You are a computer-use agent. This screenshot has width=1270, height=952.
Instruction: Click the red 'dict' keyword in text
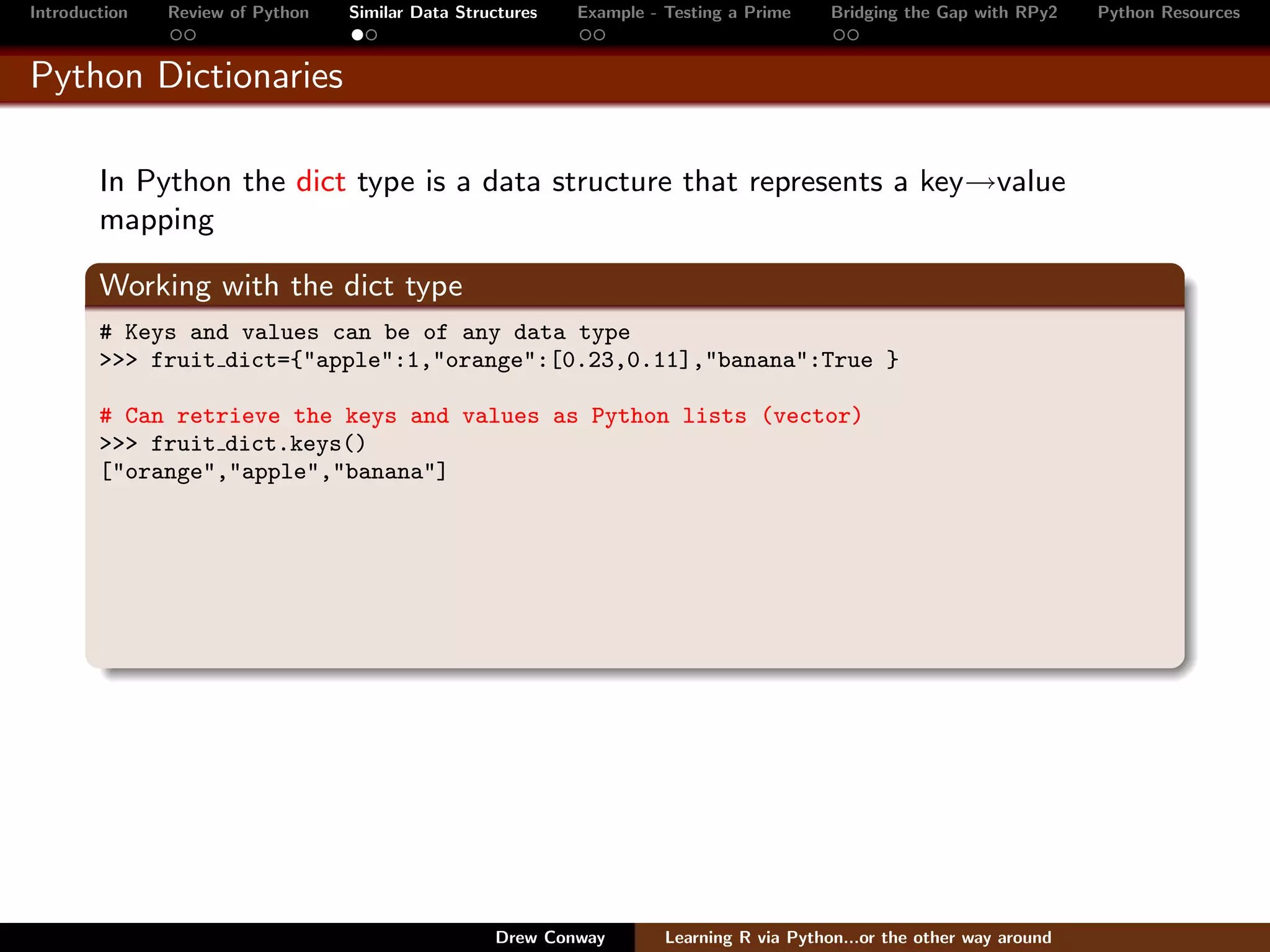[321, 182]
